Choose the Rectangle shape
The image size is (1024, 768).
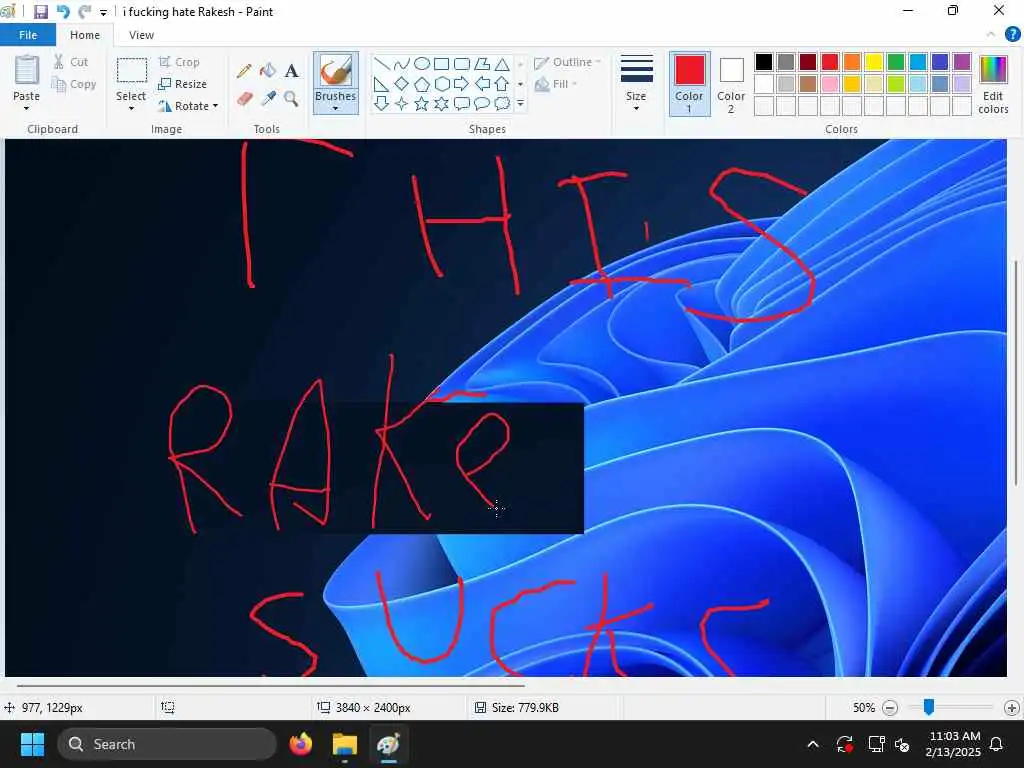pos(441,63)
